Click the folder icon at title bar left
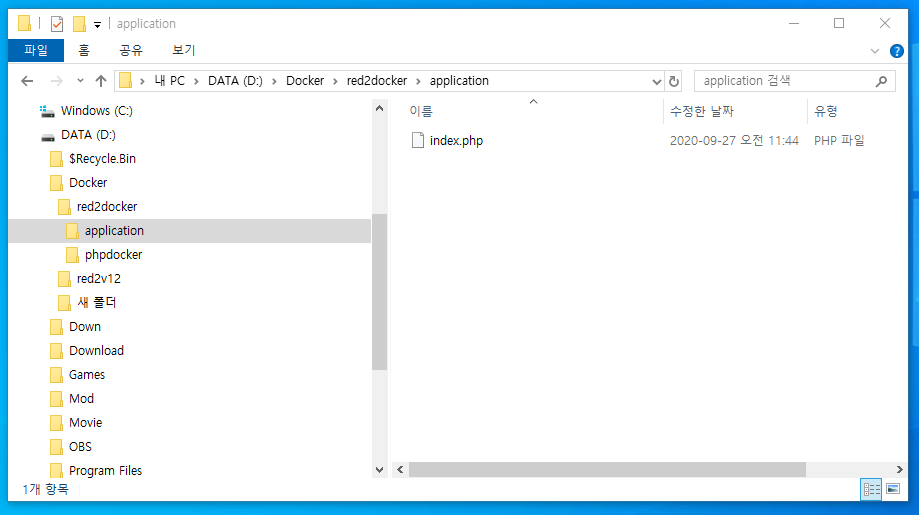Viewport: 919px width, 515px height. 24,23
